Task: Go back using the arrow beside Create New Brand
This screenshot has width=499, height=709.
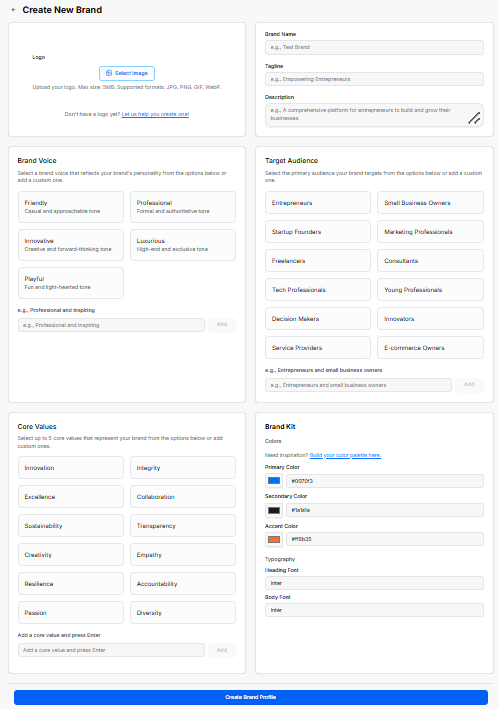Action: click(x=14, y=10)
